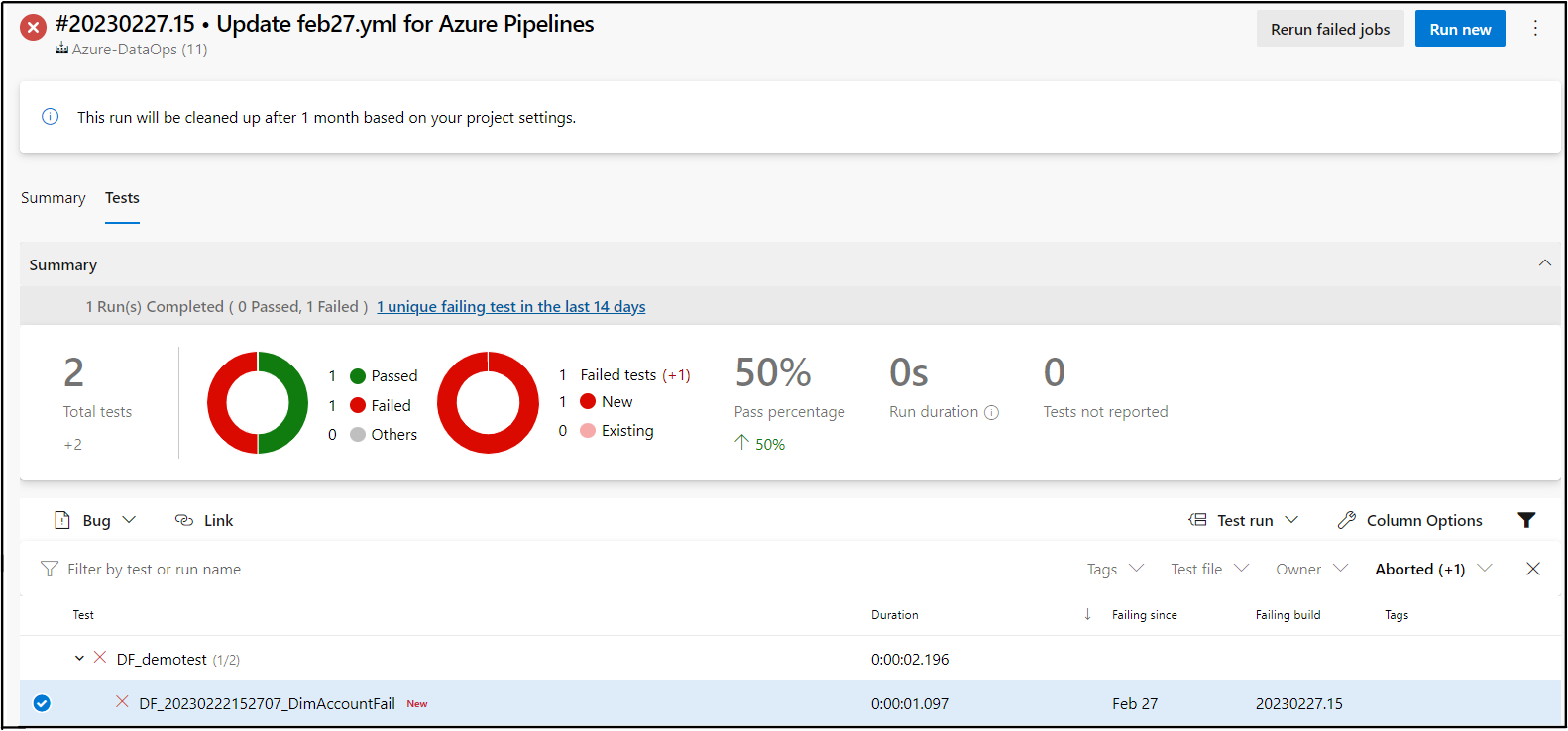Click the red failed status icon
The width and height of the screenshot is (1568, 731).
click(x=33, y=27)
